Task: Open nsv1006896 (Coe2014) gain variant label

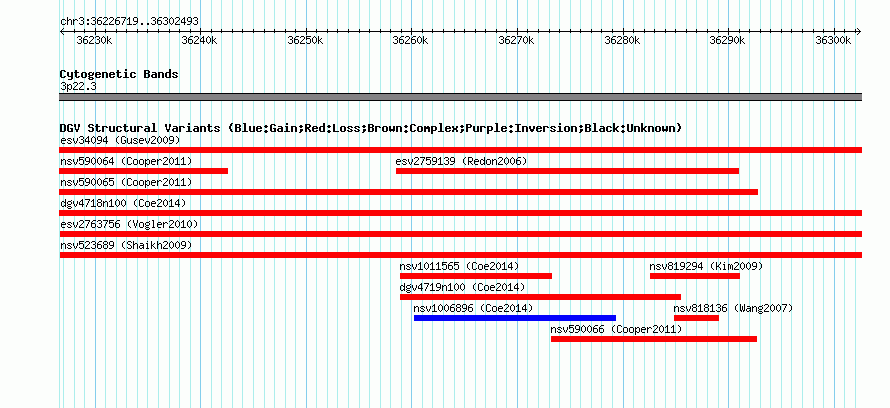Action: pos(473,308)
